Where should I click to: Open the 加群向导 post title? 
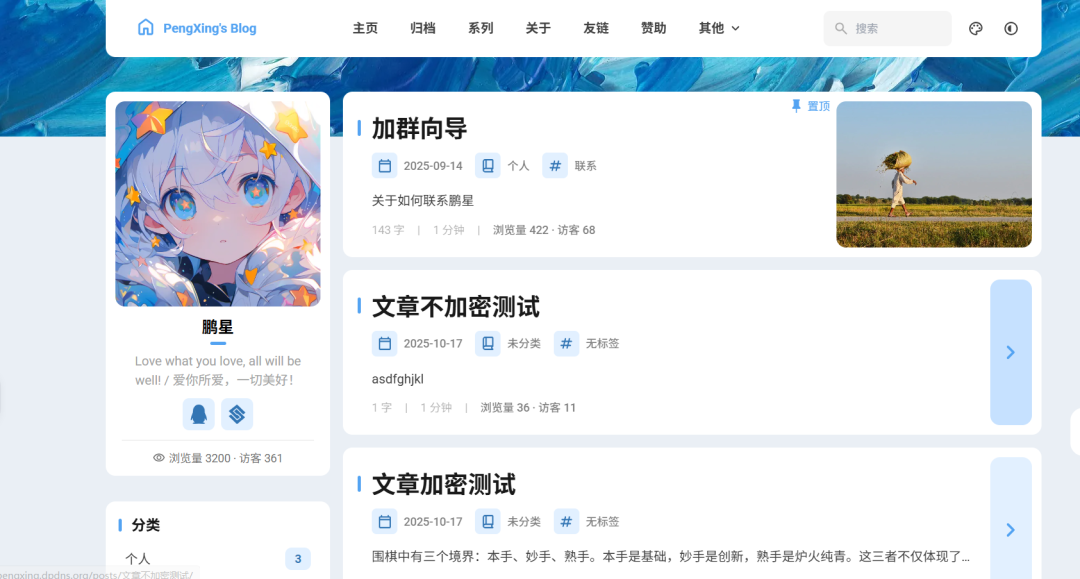click(x=419, y=129)
